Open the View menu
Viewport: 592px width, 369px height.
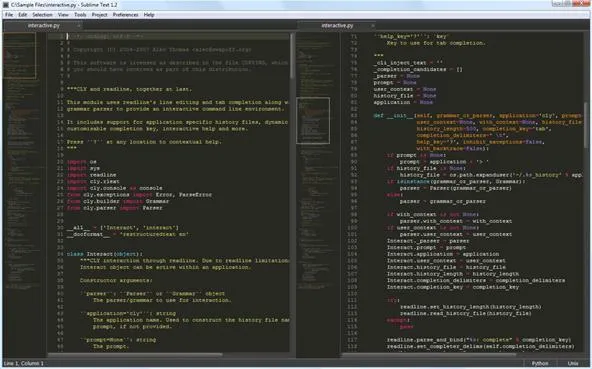tap(63, 15)
